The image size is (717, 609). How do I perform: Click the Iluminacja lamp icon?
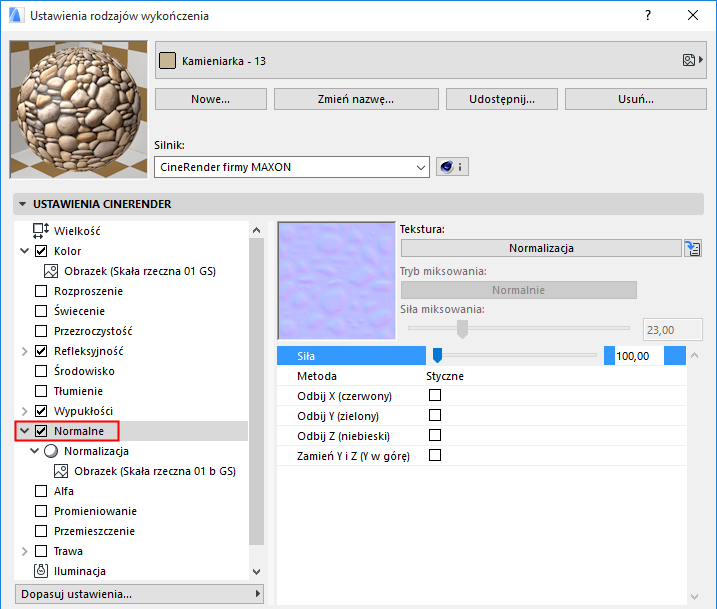[x=41, y=571]
